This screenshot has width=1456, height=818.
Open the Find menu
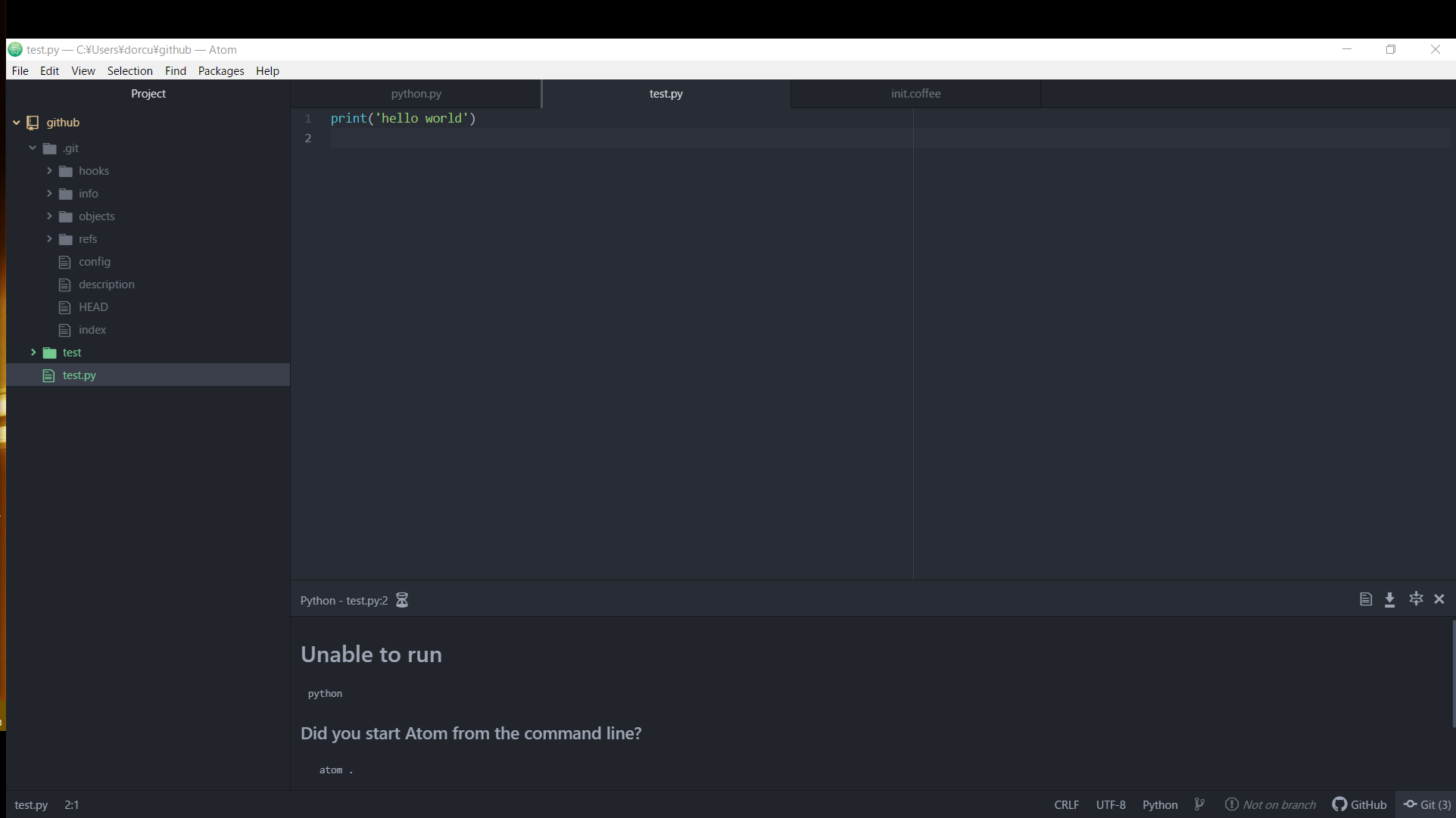[176, 70]
